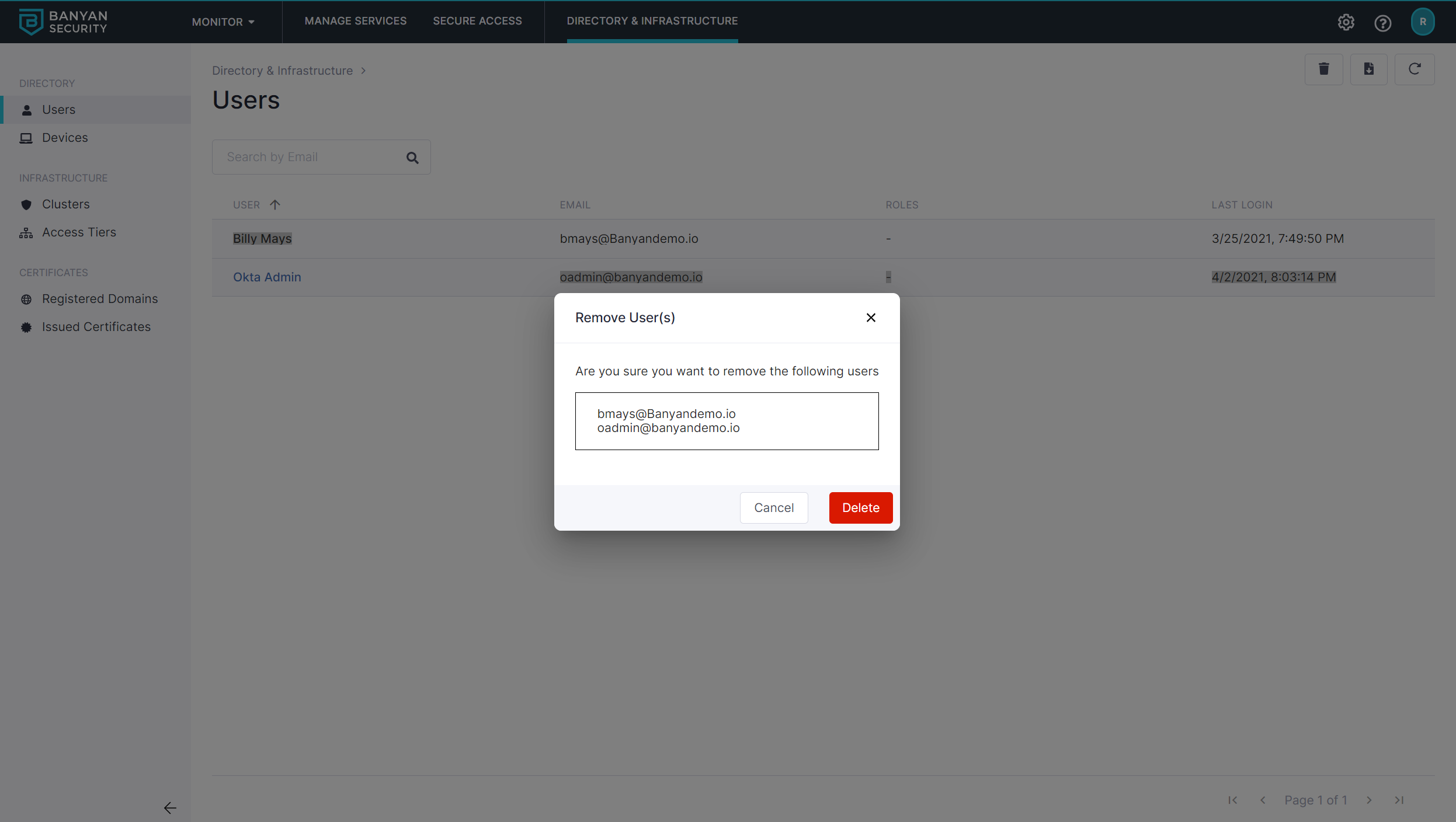Open settings gear in top bar
The image size is (1456, 822).
point(1346,22)
